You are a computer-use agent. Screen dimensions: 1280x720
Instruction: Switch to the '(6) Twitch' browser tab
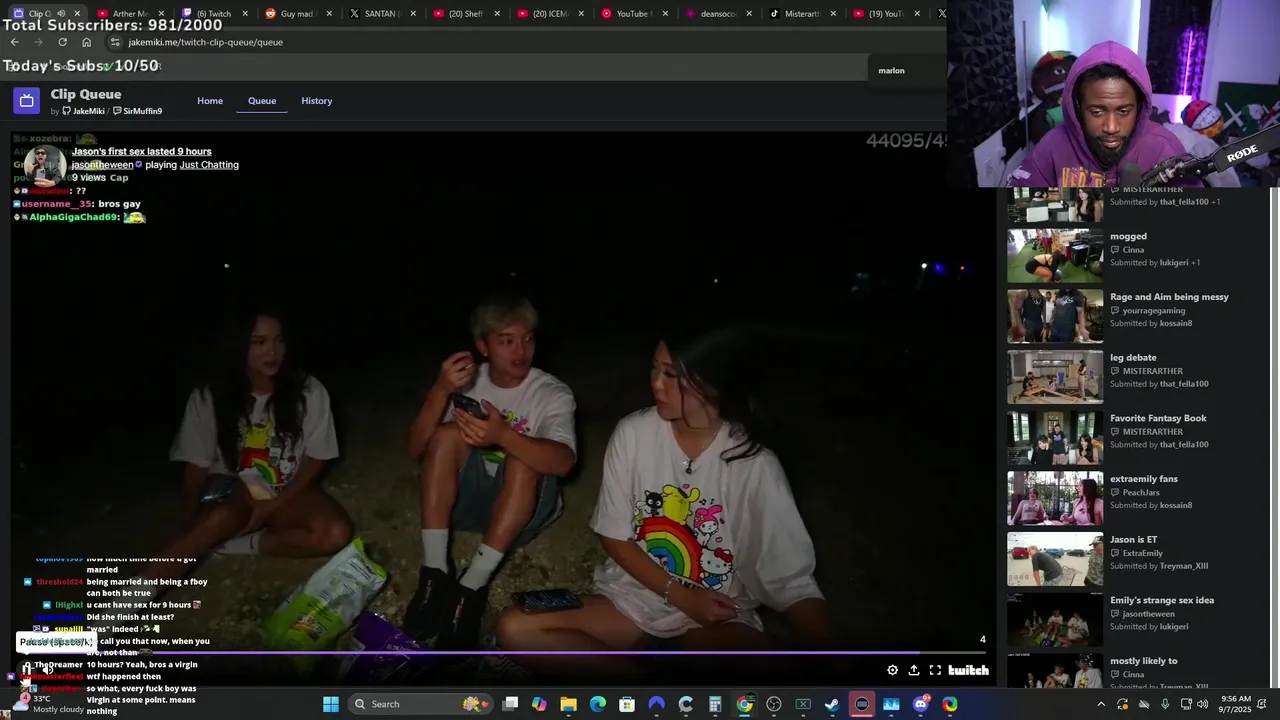[214, 14]
